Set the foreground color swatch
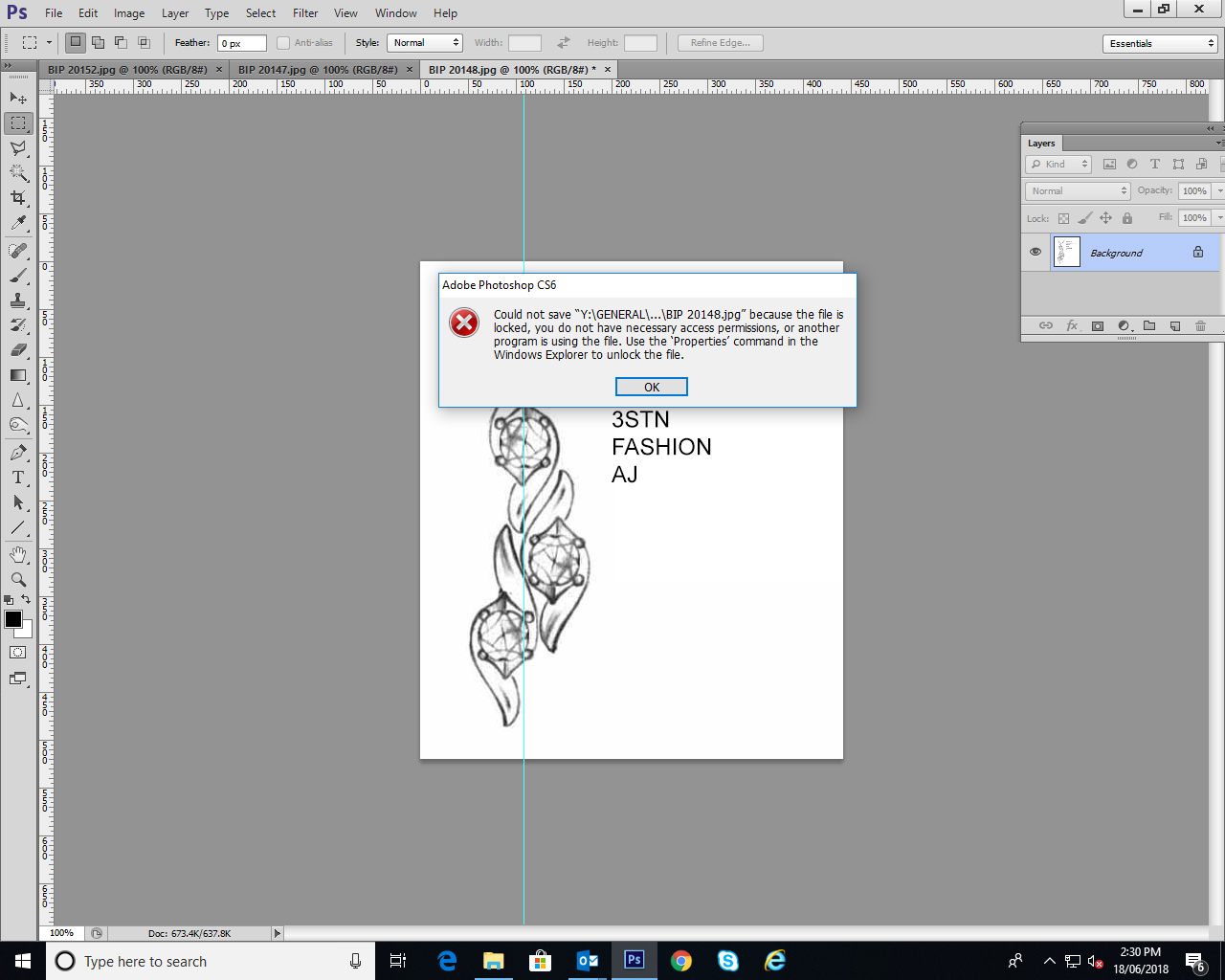The width and height of the screenshot is (1225, 980). tap(13, 619)
